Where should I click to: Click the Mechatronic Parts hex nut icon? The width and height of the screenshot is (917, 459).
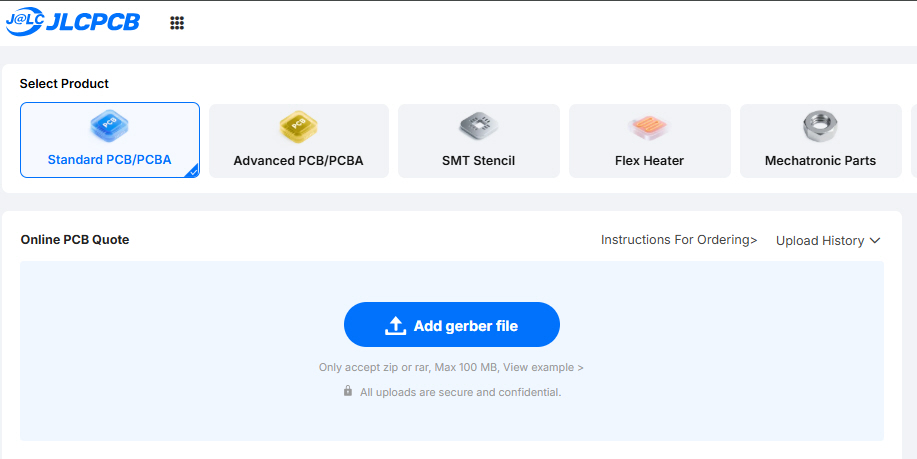820,126
